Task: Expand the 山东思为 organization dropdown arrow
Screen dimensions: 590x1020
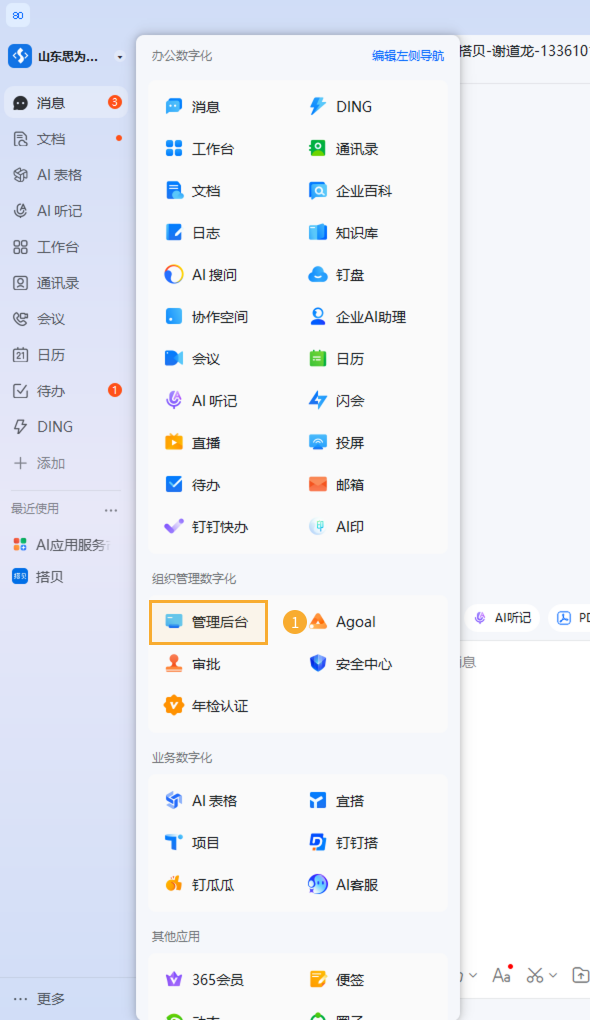Action: [x=120, y=57]
